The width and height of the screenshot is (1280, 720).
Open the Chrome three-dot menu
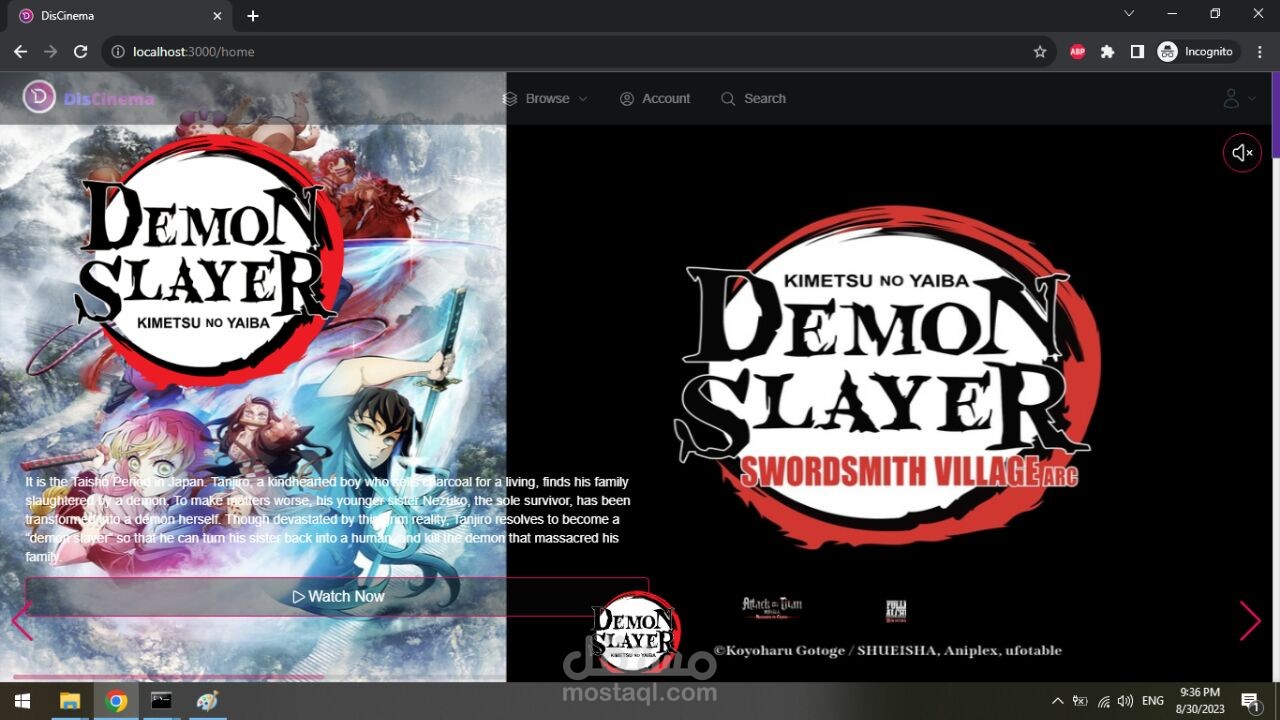(1260, 51)
